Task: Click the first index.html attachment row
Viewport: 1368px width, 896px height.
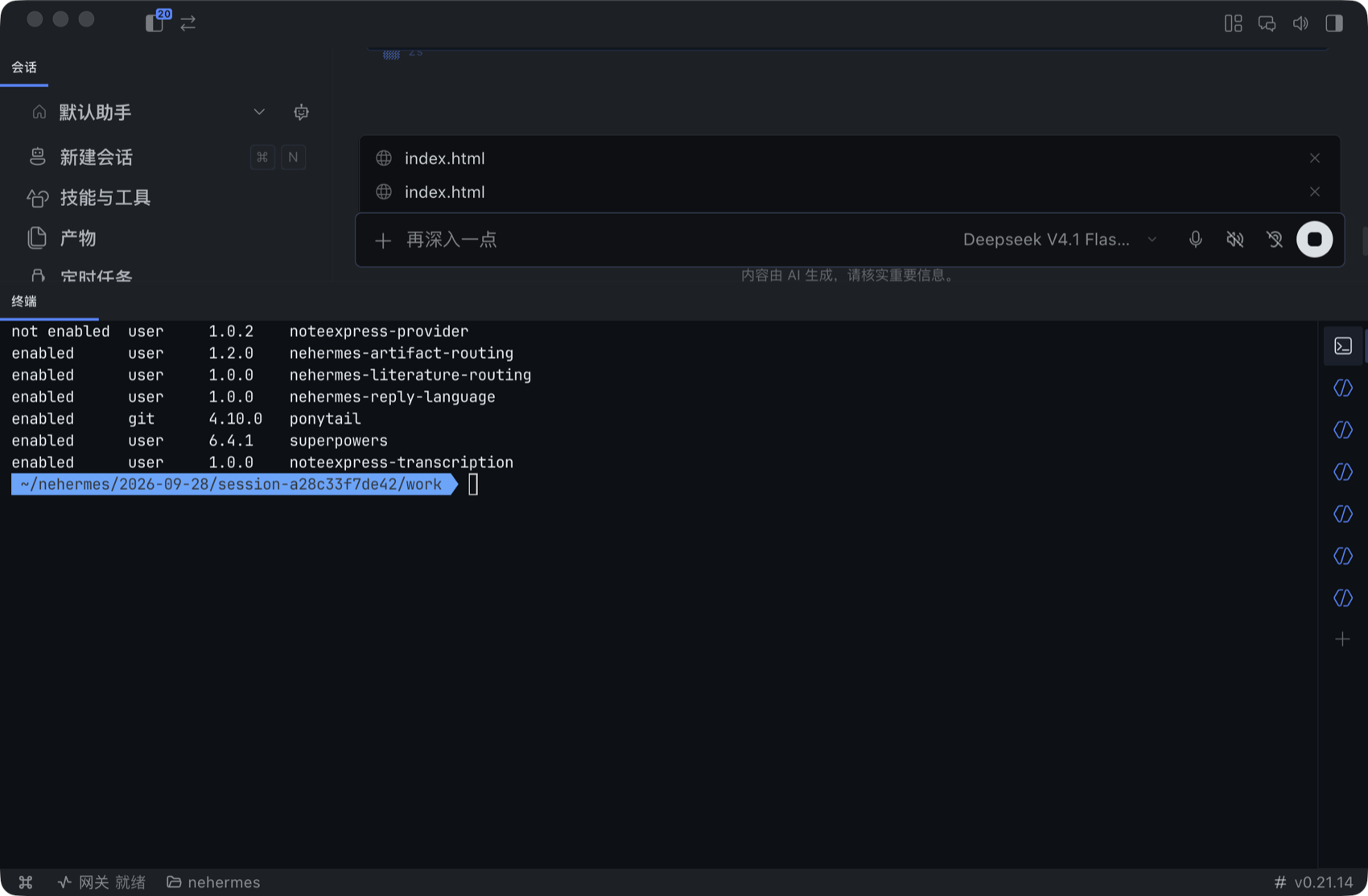Action: [849, 158]
